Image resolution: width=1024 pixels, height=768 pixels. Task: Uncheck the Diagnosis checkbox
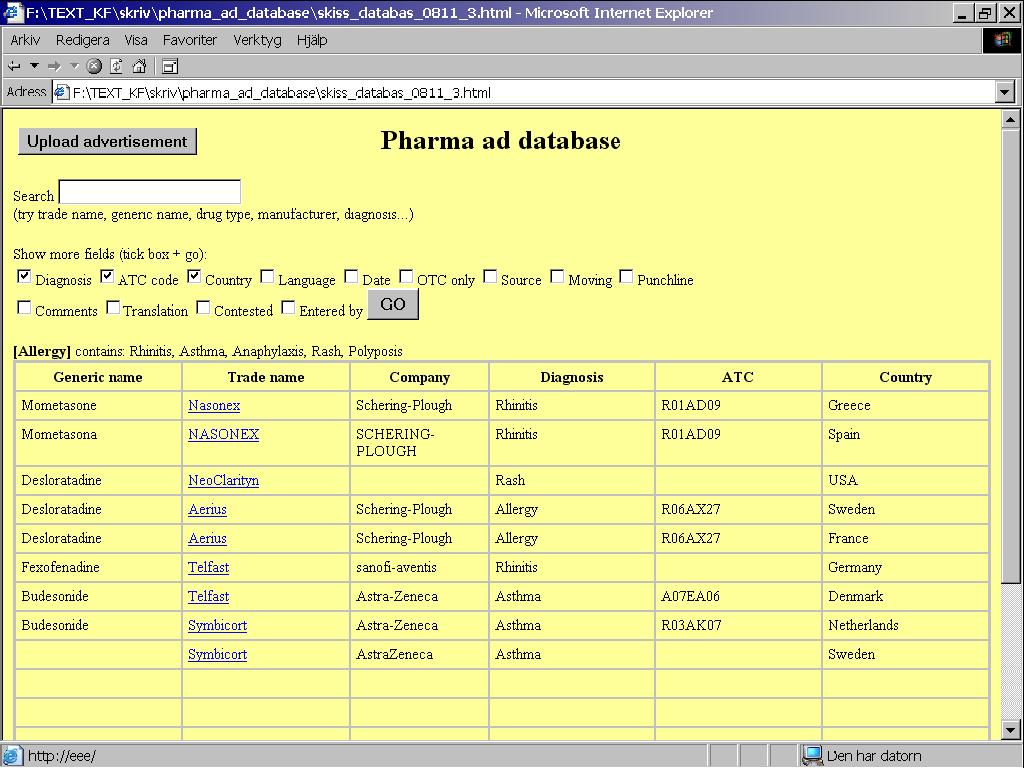click(x=24, y=276)
